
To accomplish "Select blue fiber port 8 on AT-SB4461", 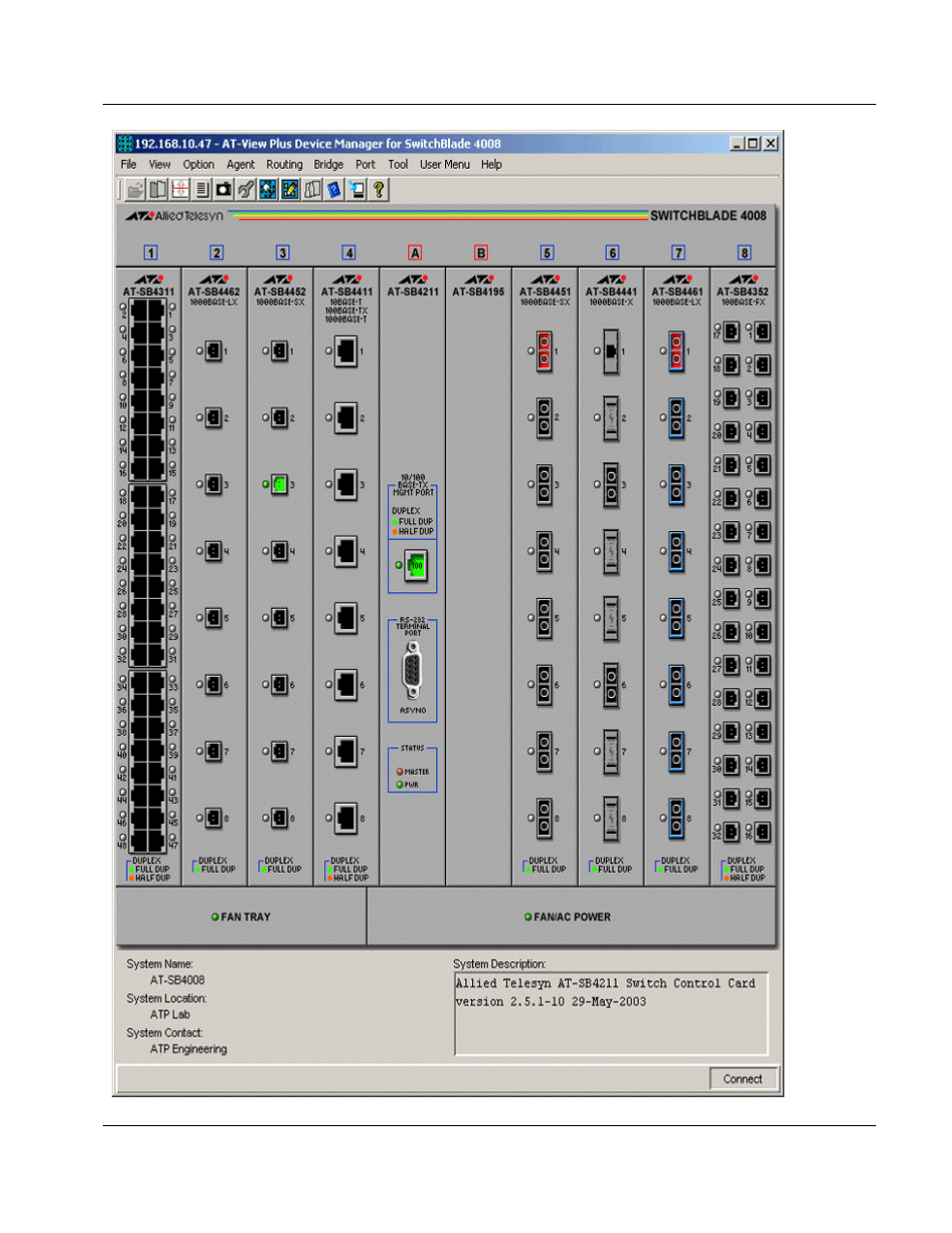I will (x=677, y=819).
